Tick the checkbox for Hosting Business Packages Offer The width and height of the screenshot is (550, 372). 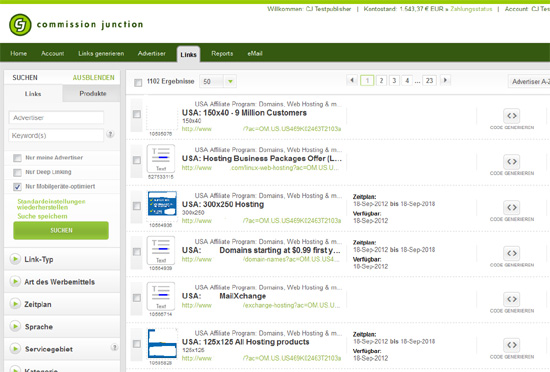point(137,160)
